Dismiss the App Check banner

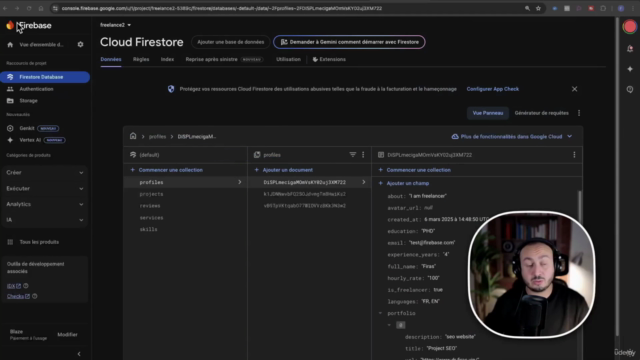[x=574, y=89]
